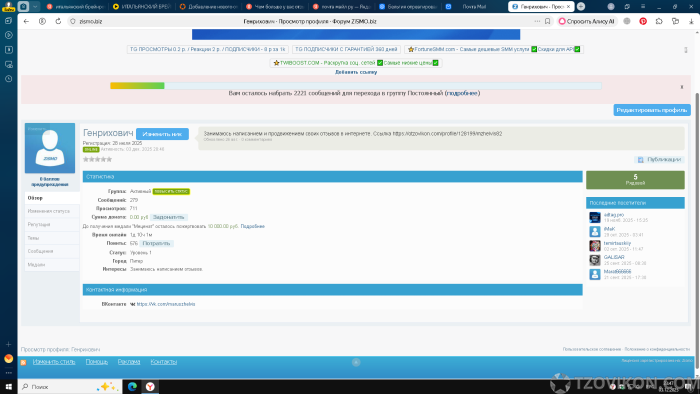The width and height of the screenshot is (700, 394).
Task: Open history icon in left sidebar
Action: click(x=8, y=79)
